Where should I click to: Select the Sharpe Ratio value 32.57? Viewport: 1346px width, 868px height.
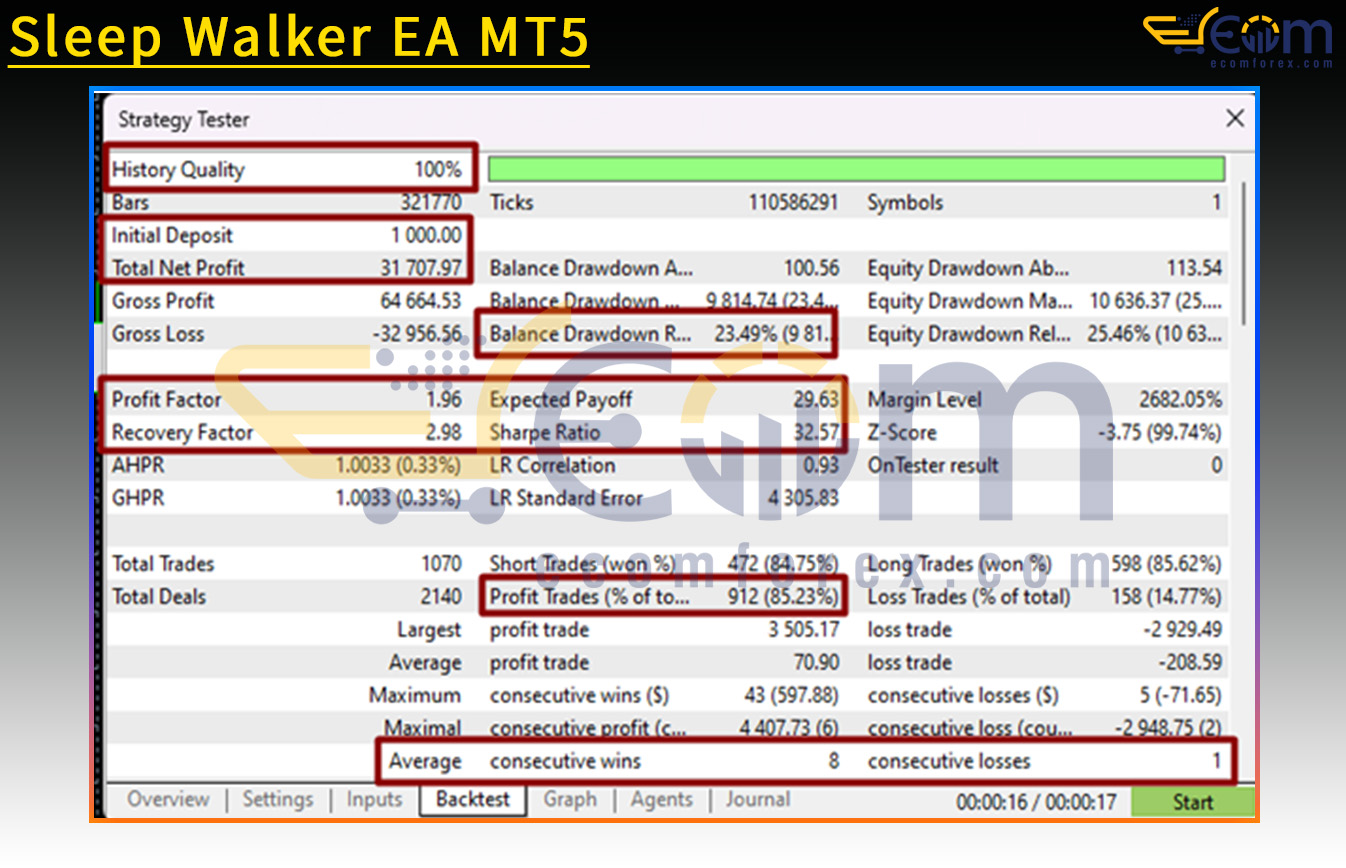(816, 433)
